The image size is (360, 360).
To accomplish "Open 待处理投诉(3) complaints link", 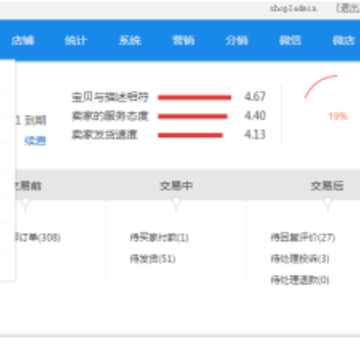I will point(300,259).
